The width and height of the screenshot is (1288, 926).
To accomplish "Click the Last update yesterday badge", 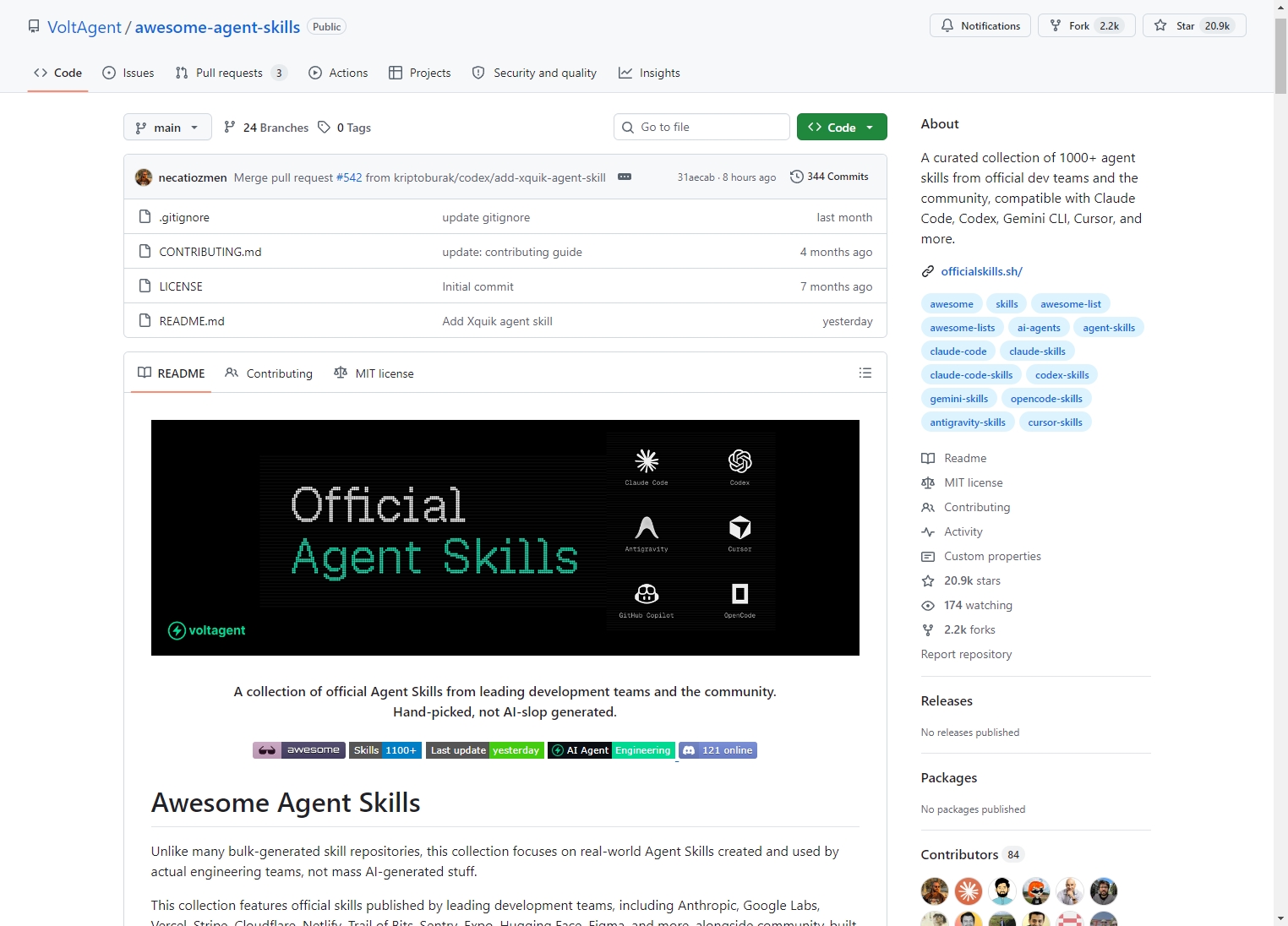I will pos(485,750).
